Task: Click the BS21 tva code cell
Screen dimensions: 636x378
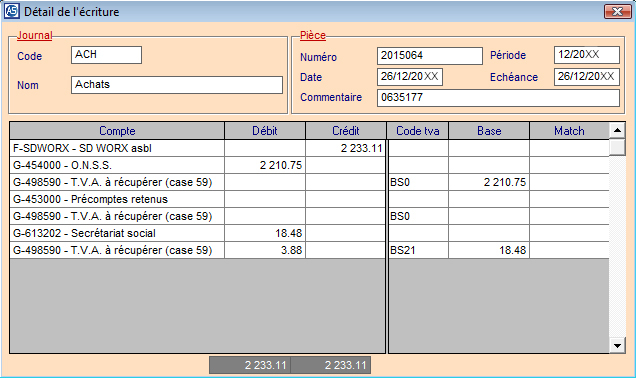Action: [418, 250]
